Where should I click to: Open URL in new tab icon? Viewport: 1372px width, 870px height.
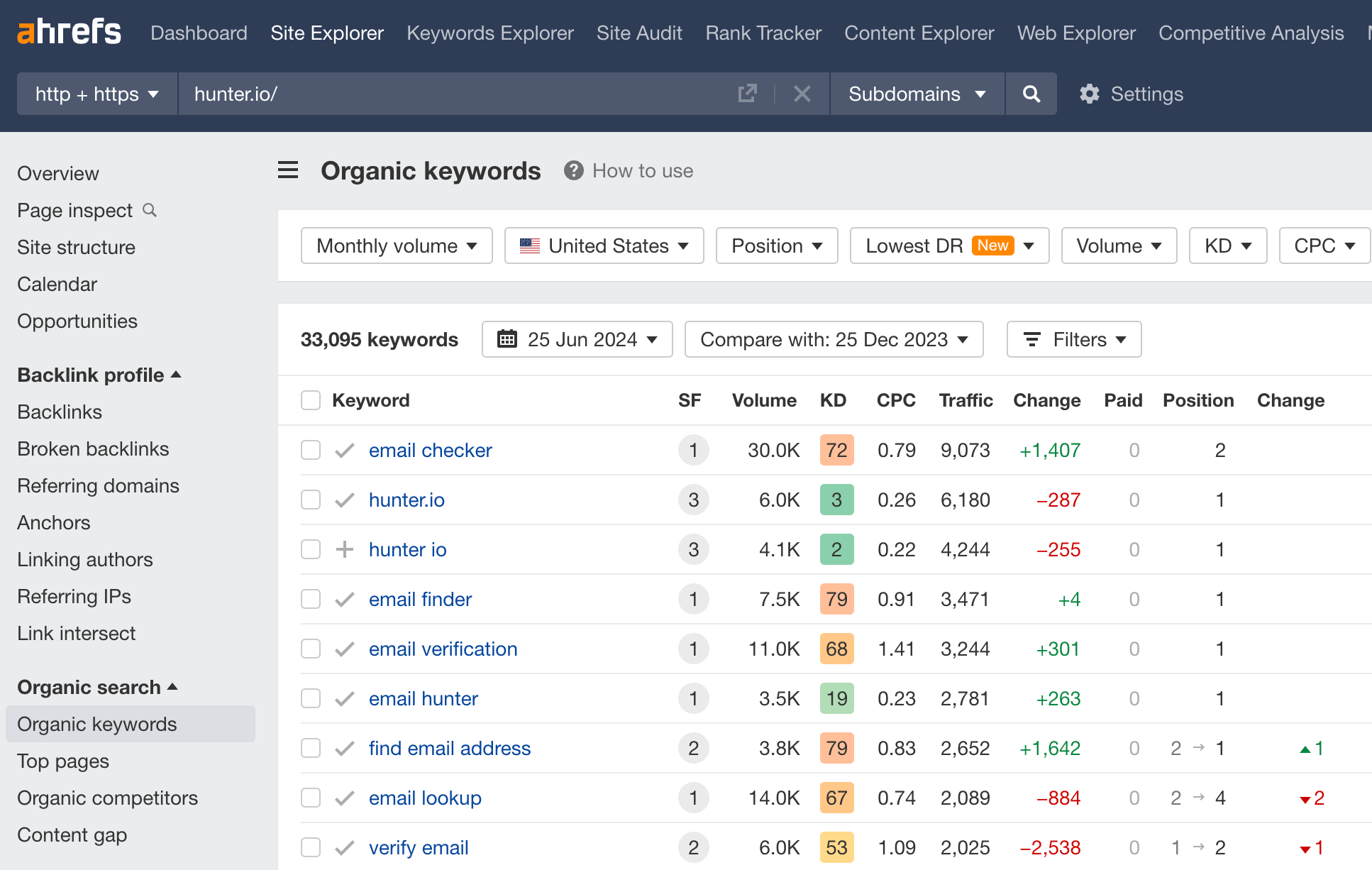tap(747, 94)
